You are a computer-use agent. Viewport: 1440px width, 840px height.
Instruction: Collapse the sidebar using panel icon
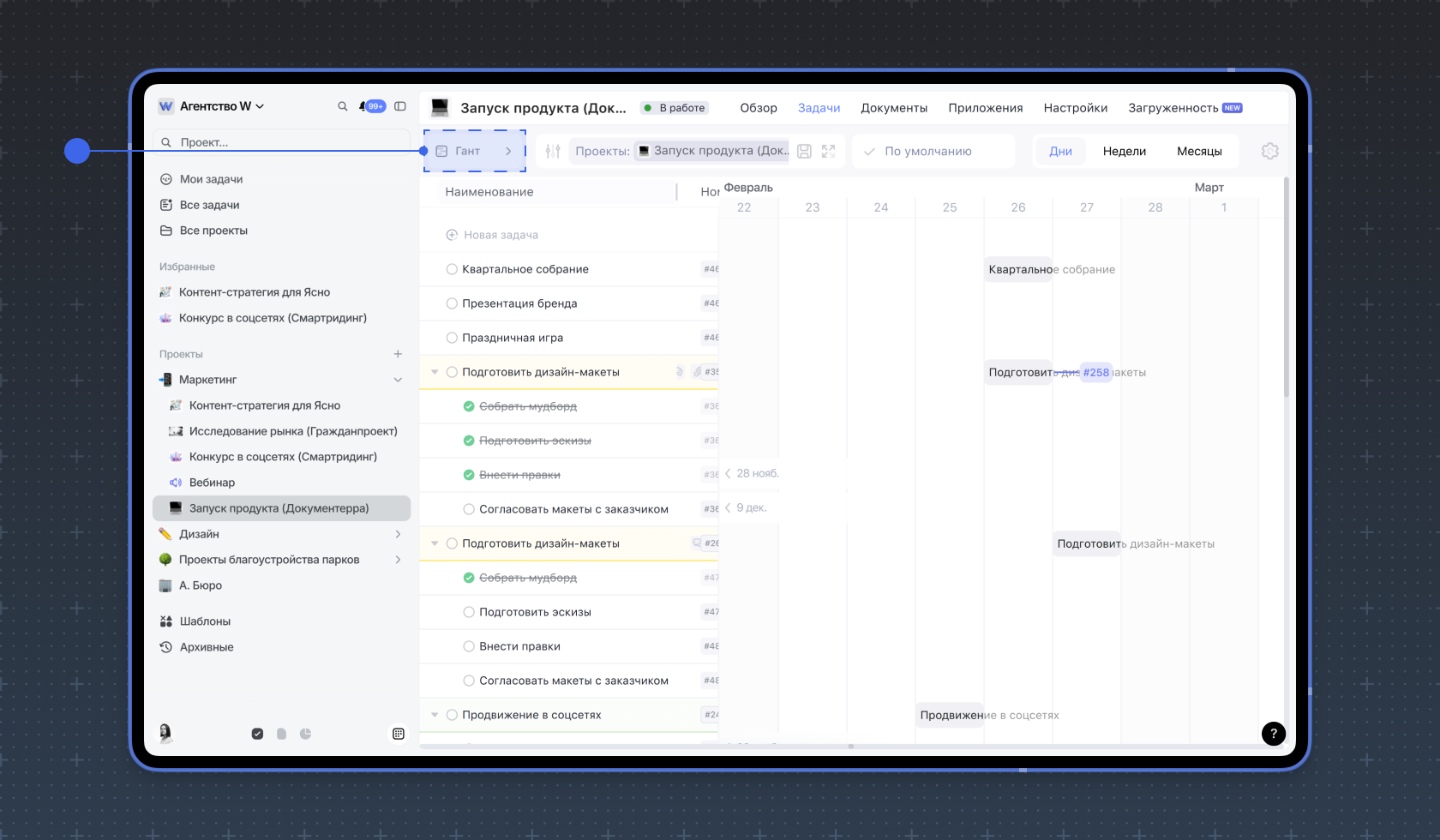click(x=400, y=106)
